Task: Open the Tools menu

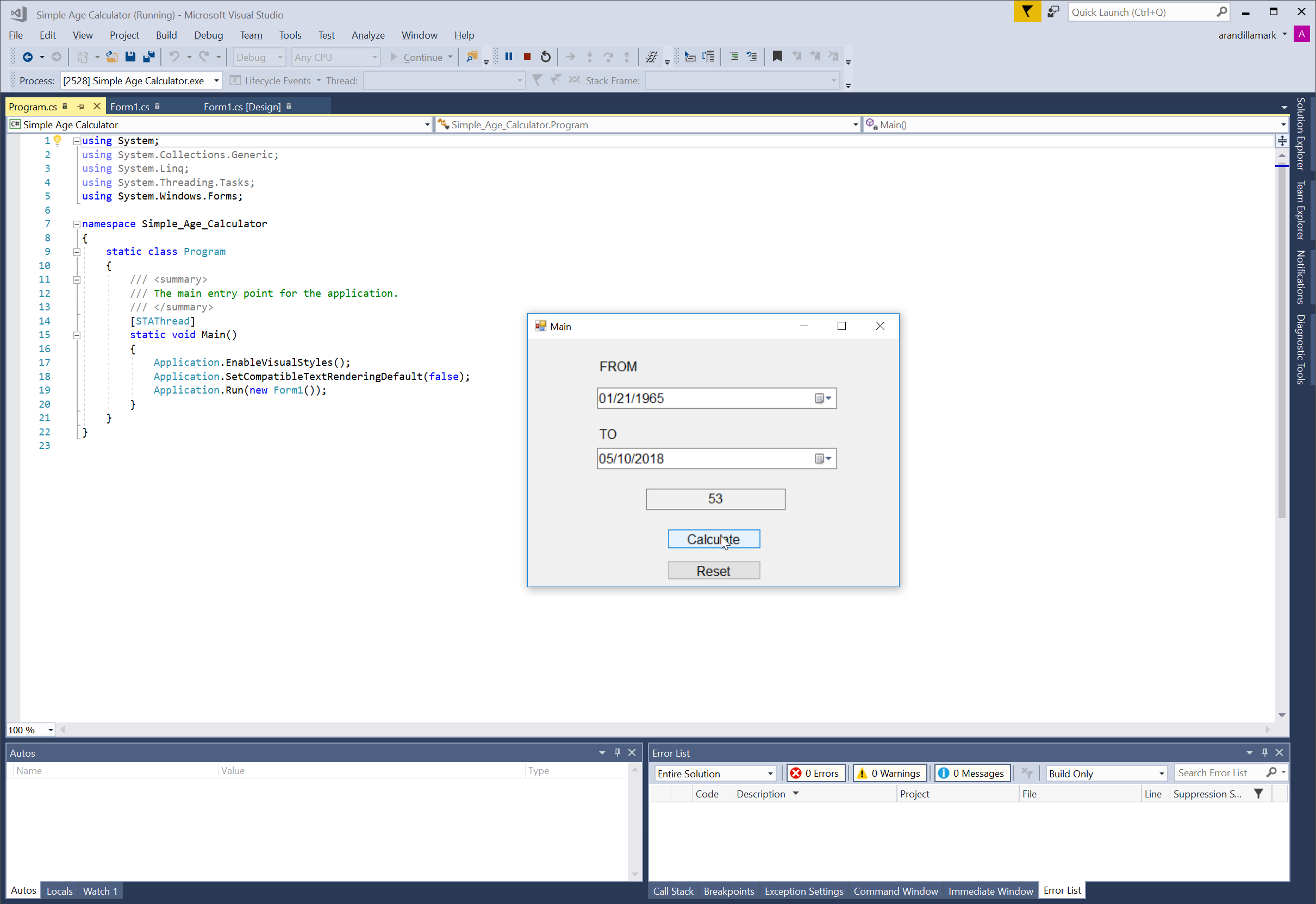Action: click(290, 35)
